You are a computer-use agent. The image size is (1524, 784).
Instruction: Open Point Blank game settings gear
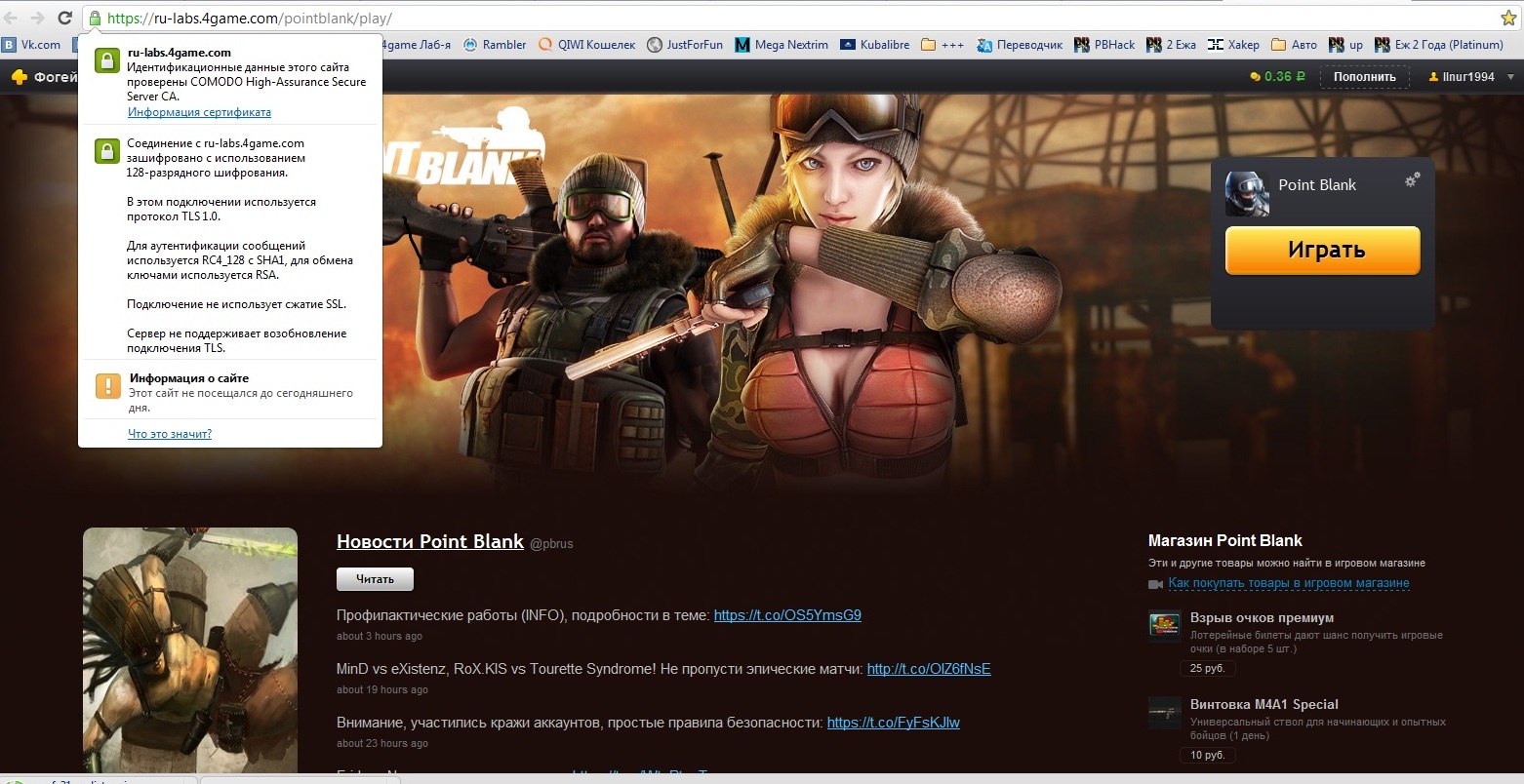pyautogui.click(x=1412, y=180)
